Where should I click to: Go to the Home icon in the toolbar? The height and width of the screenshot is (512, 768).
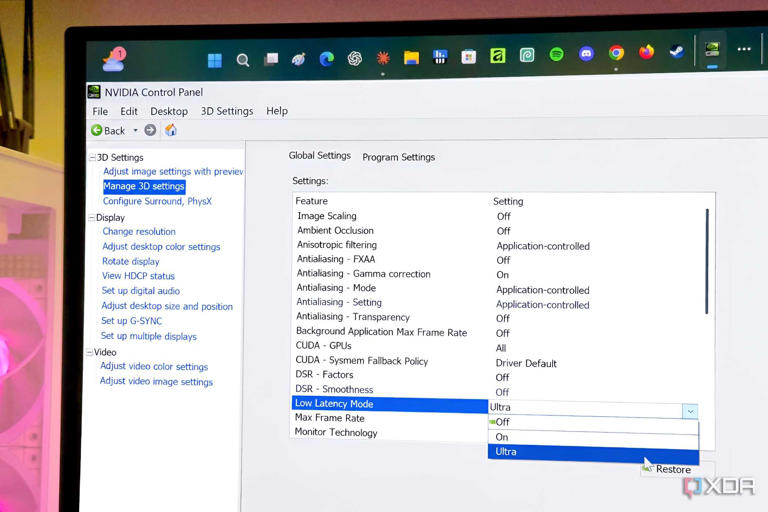[170, 130]
